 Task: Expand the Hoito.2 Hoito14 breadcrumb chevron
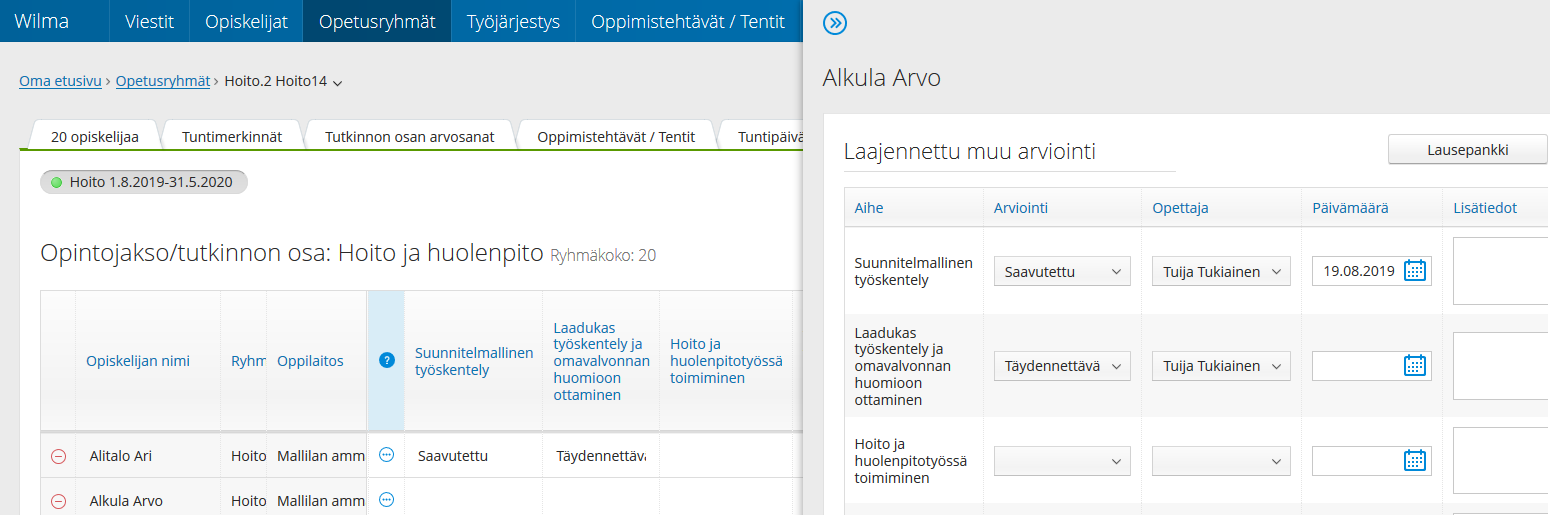point(337,83)
